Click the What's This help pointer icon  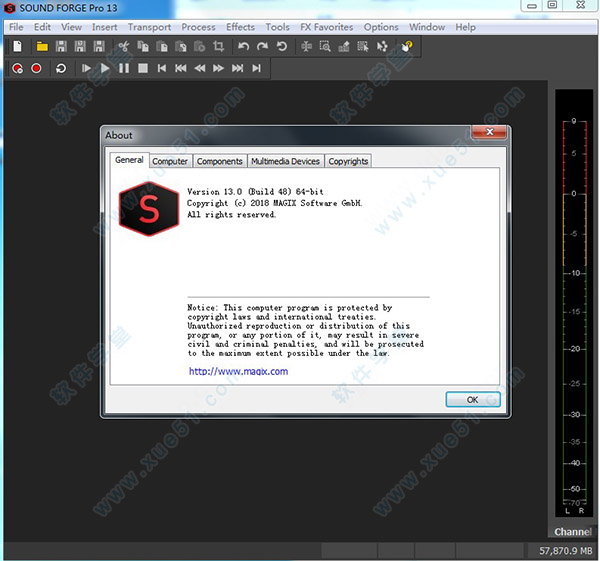(407, 47)
